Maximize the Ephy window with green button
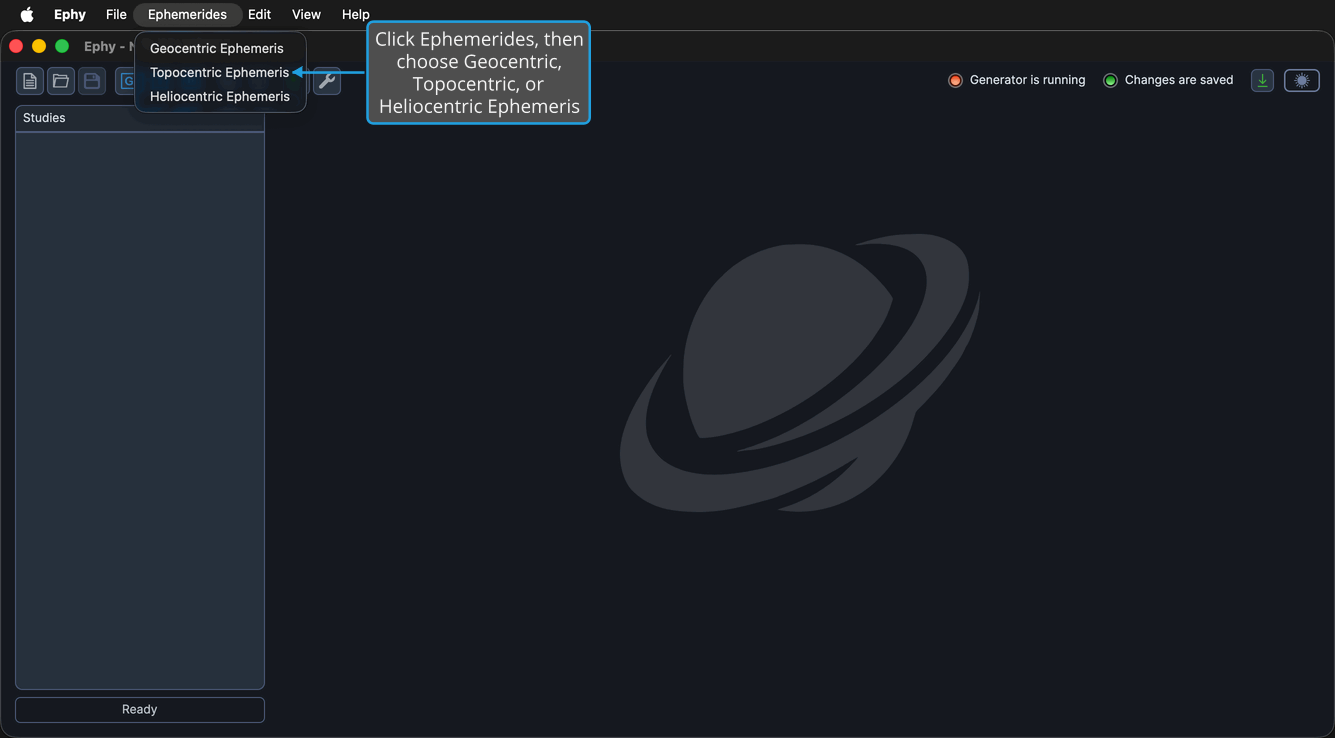The image size is (1335, 738). [x=62, y=46]
